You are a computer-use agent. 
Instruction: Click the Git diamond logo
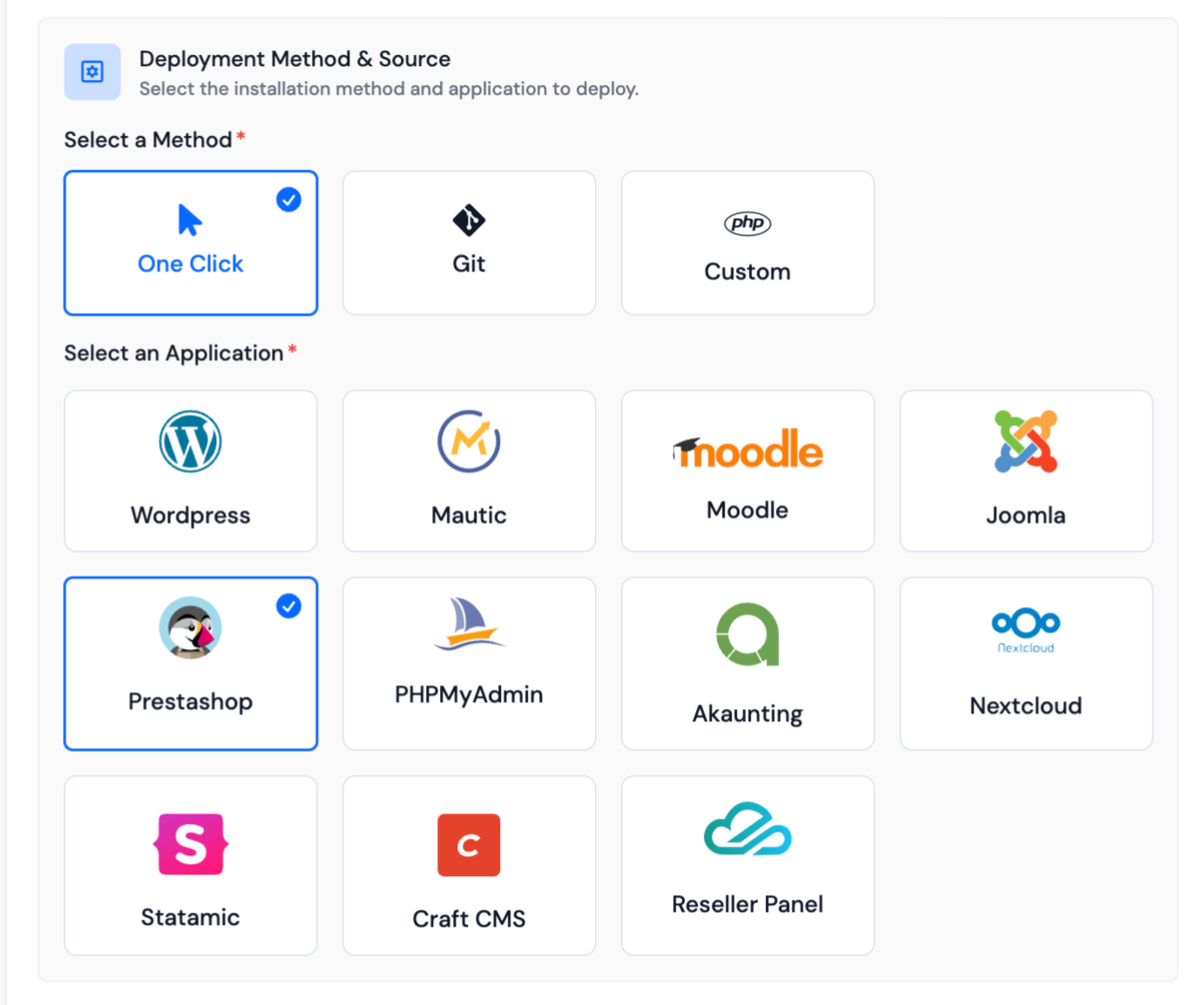(x=469, y=219)
